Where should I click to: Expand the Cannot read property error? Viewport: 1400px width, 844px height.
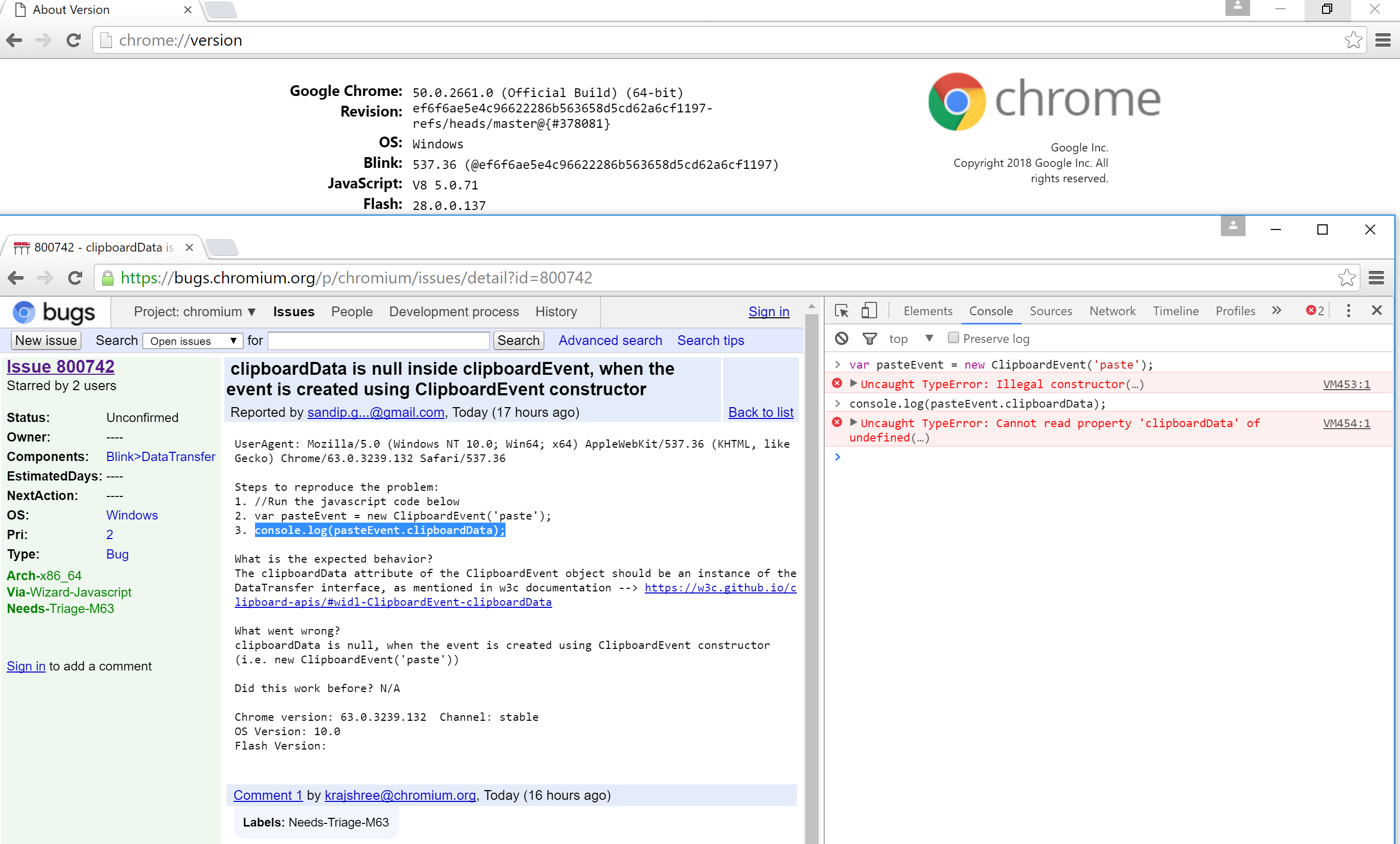coord(853,423)
